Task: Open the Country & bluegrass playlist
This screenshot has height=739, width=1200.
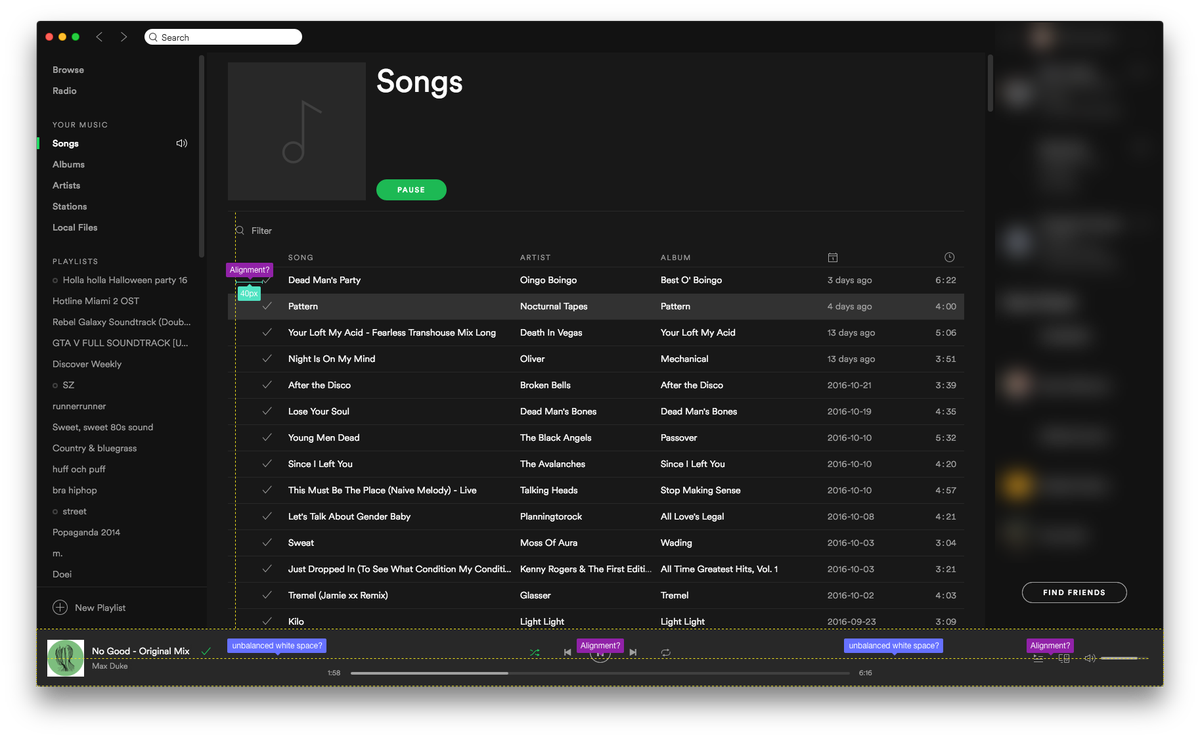Action: [94, 448]
